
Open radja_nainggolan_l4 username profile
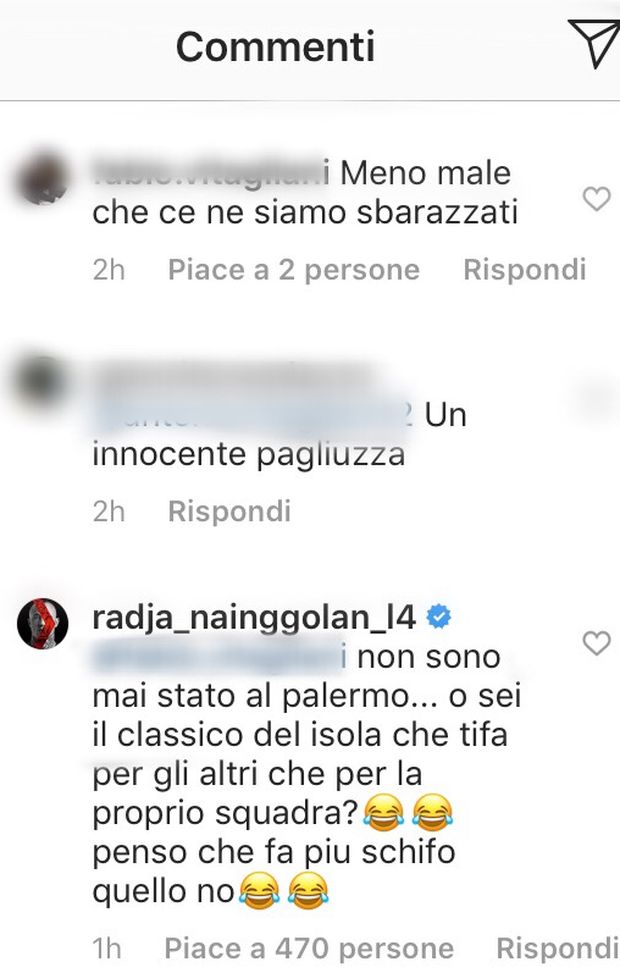[x=254, y=618]
